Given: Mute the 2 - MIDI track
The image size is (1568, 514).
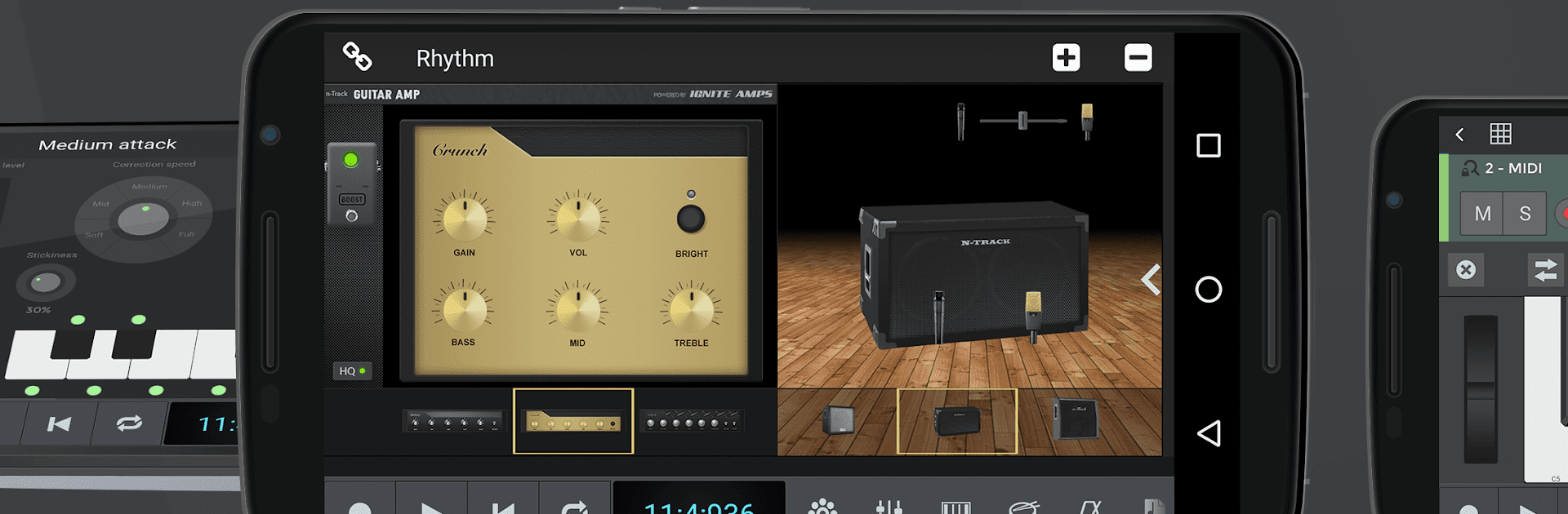Looking at the screenshot, I should (1482, 214).
